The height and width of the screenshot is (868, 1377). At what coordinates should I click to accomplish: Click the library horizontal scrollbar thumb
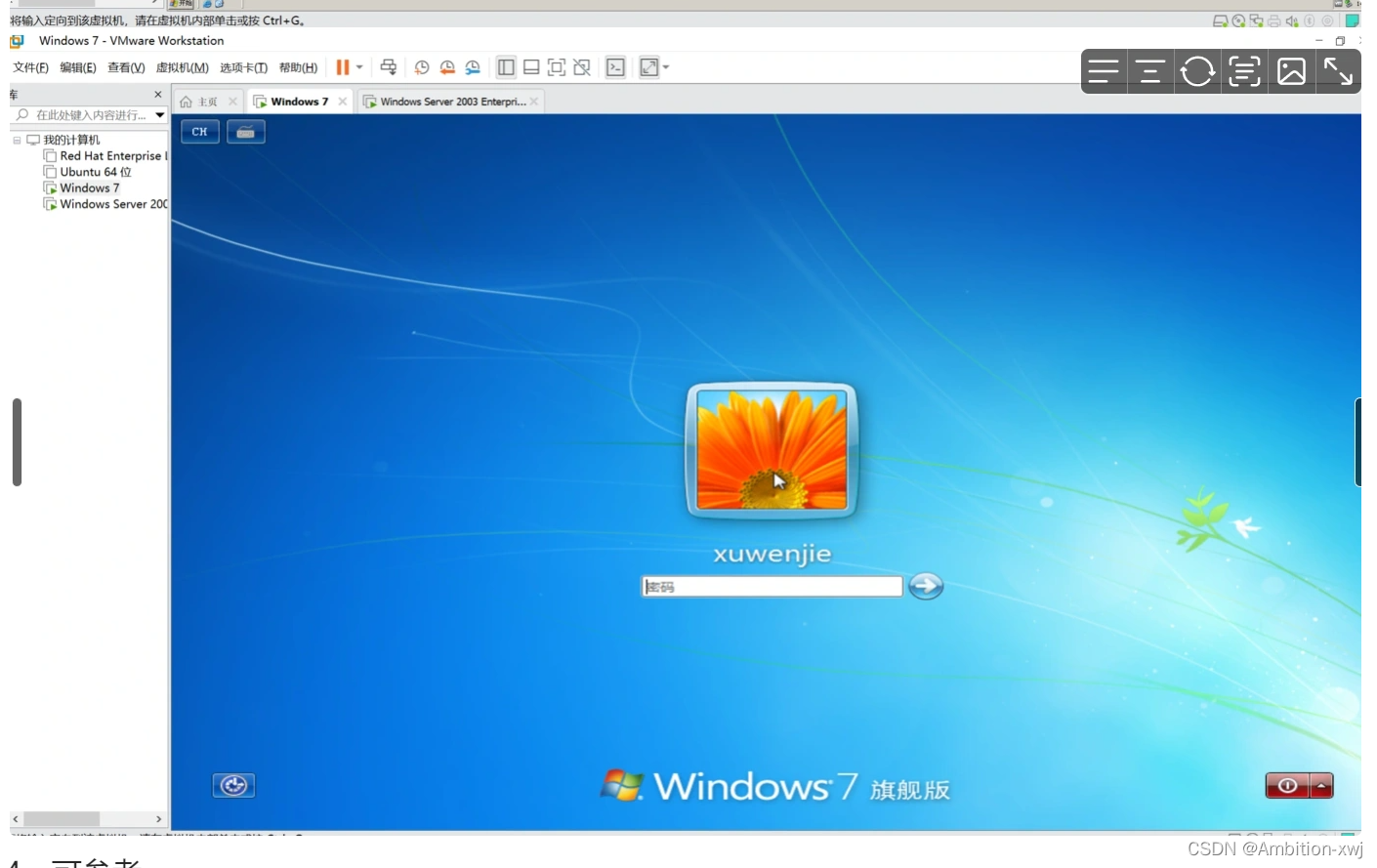pos(62,818)
